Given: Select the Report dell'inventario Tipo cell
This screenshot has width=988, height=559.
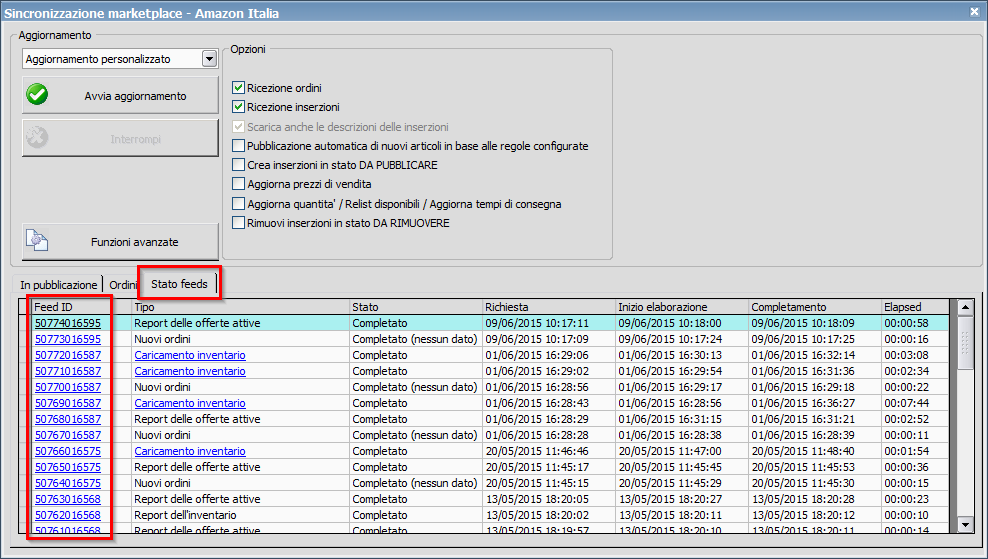Looking at the screenshot, I should pyautogui.click(x=241, y=515).
